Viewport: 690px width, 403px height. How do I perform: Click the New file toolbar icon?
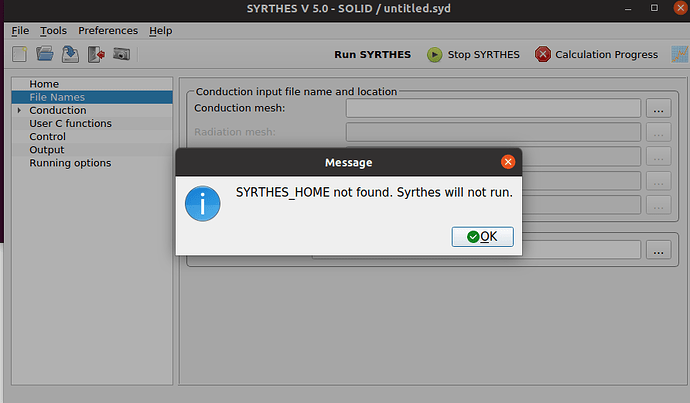19,54
